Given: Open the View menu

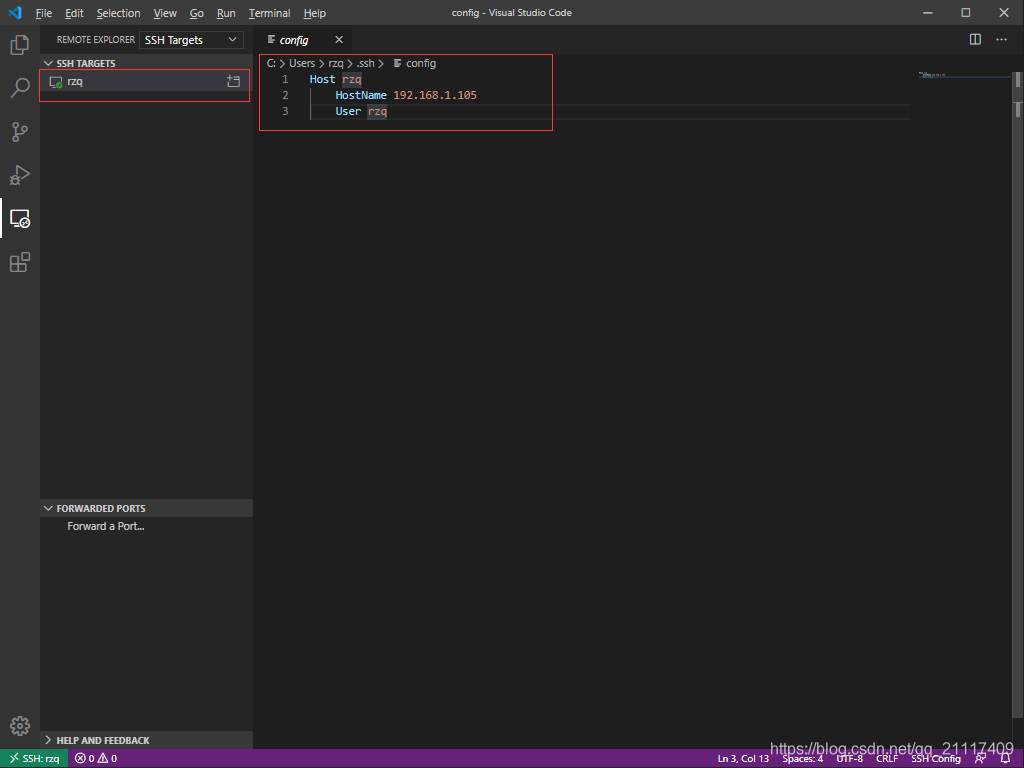Looking at the screenshot, I should 165,13.
